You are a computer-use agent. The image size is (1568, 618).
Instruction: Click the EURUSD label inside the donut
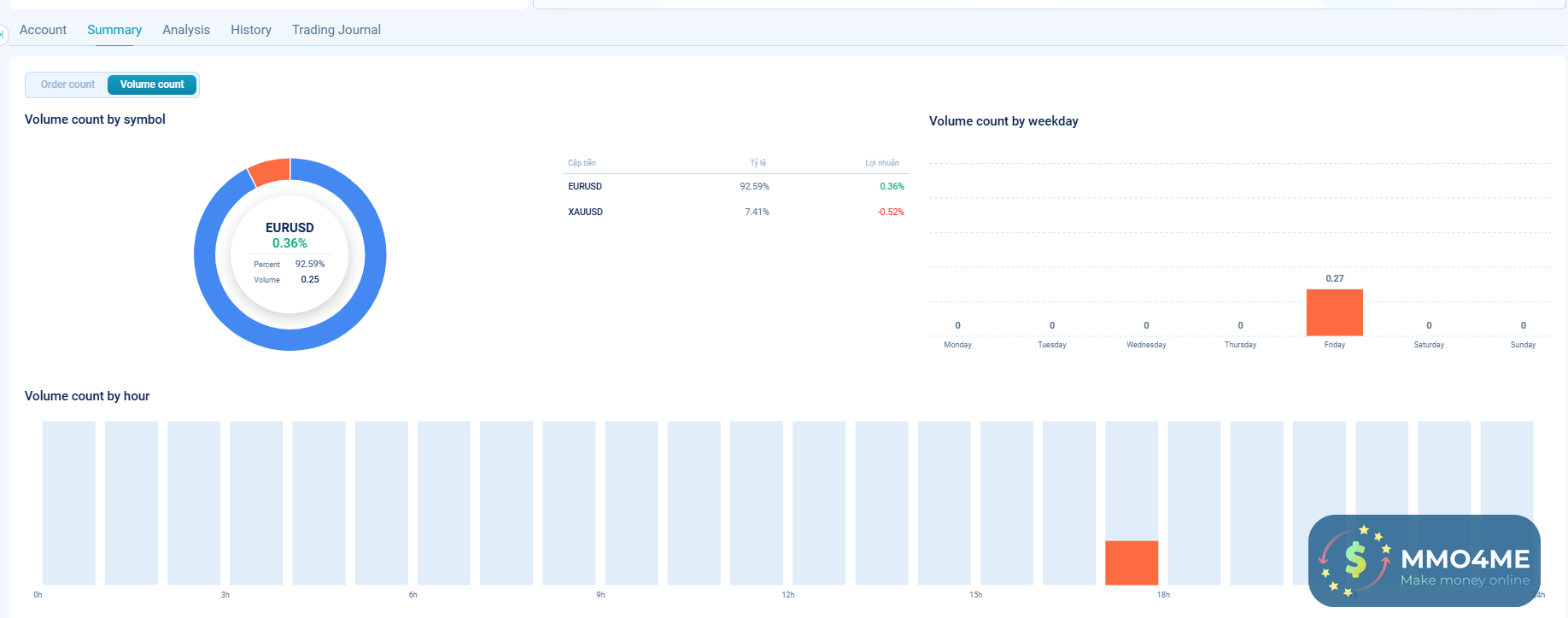tap(290, 228)
